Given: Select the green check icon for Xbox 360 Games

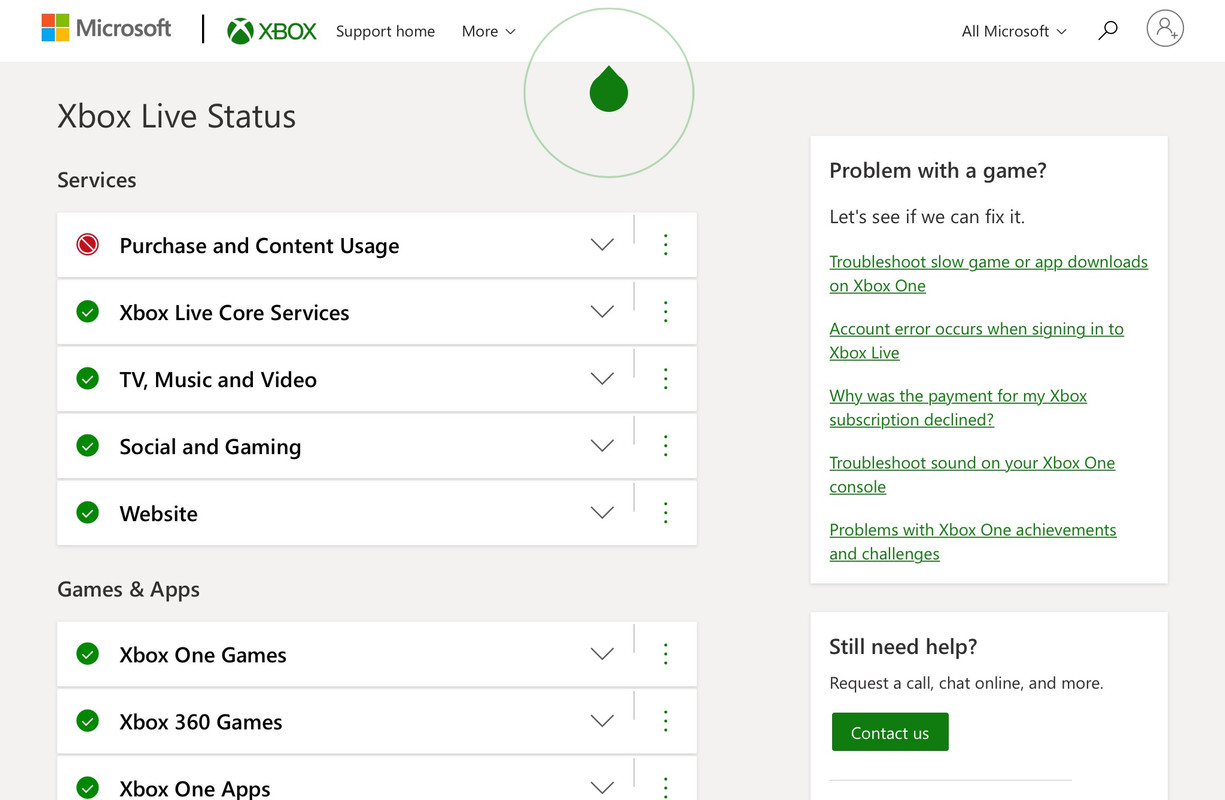Looking at the screenshot, I should coord(88,721).
